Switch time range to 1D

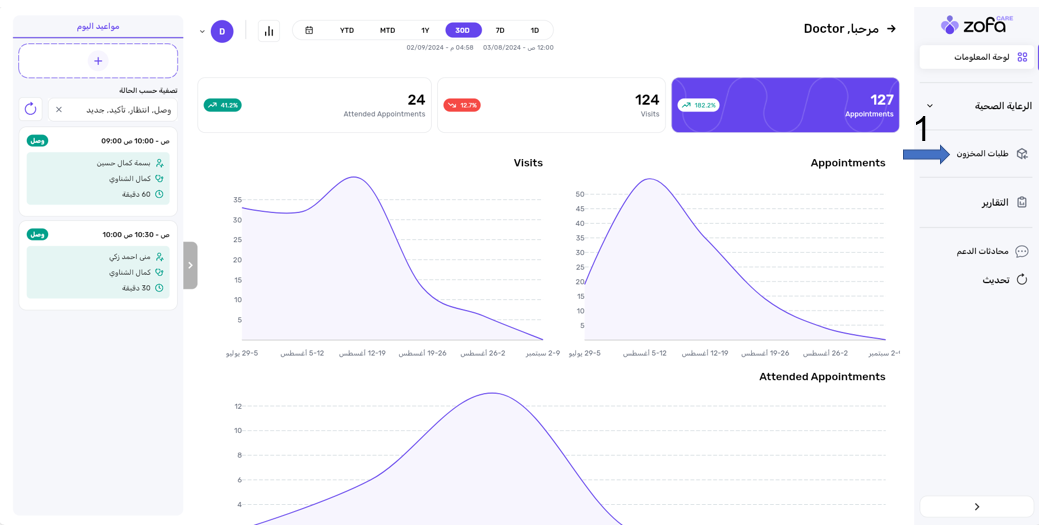[x=535, y=31]
